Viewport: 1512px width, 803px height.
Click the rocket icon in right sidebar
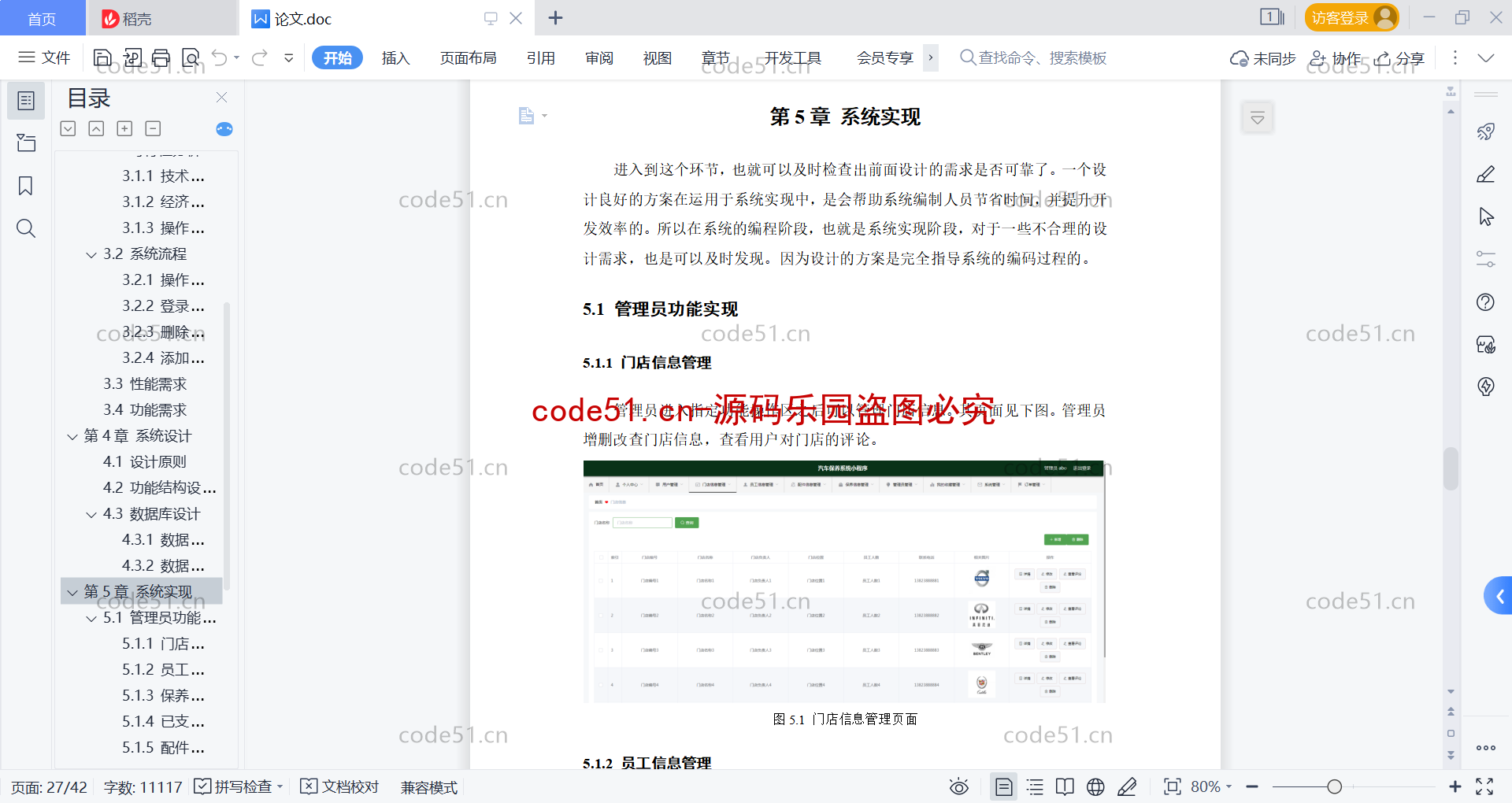point(1485,131)
